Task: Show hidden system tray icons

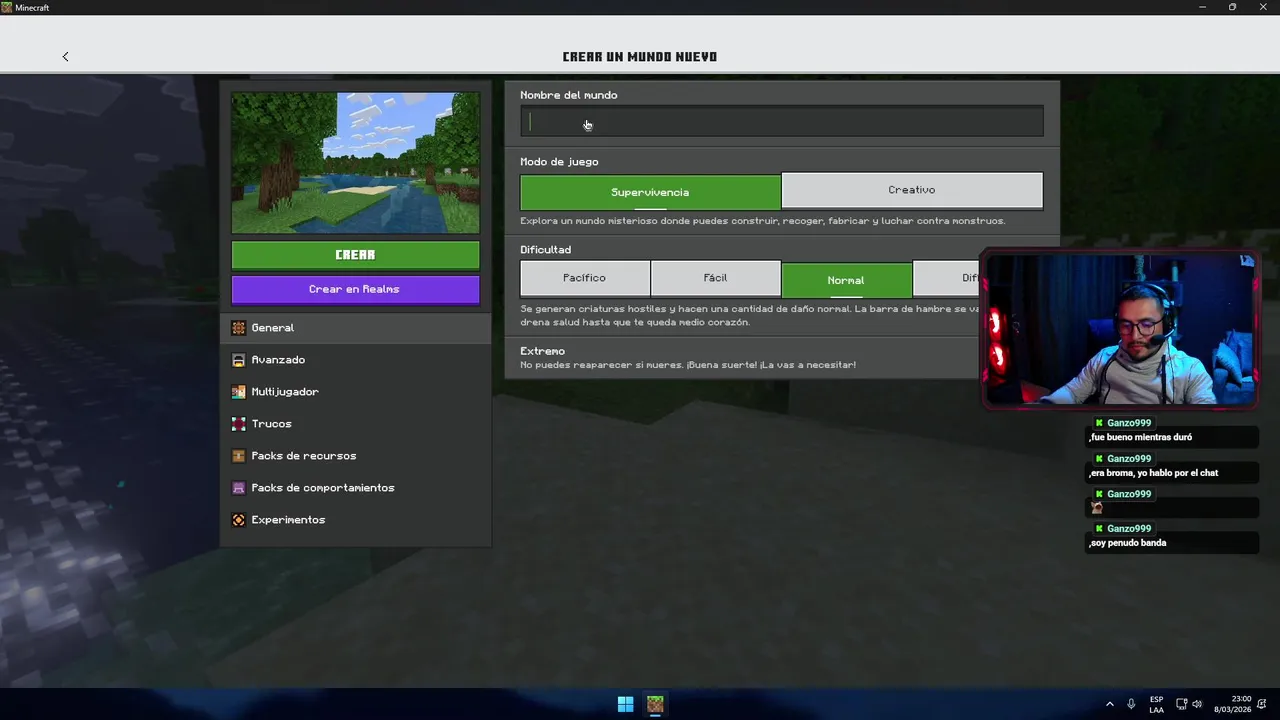Action: coord(1109,704)
